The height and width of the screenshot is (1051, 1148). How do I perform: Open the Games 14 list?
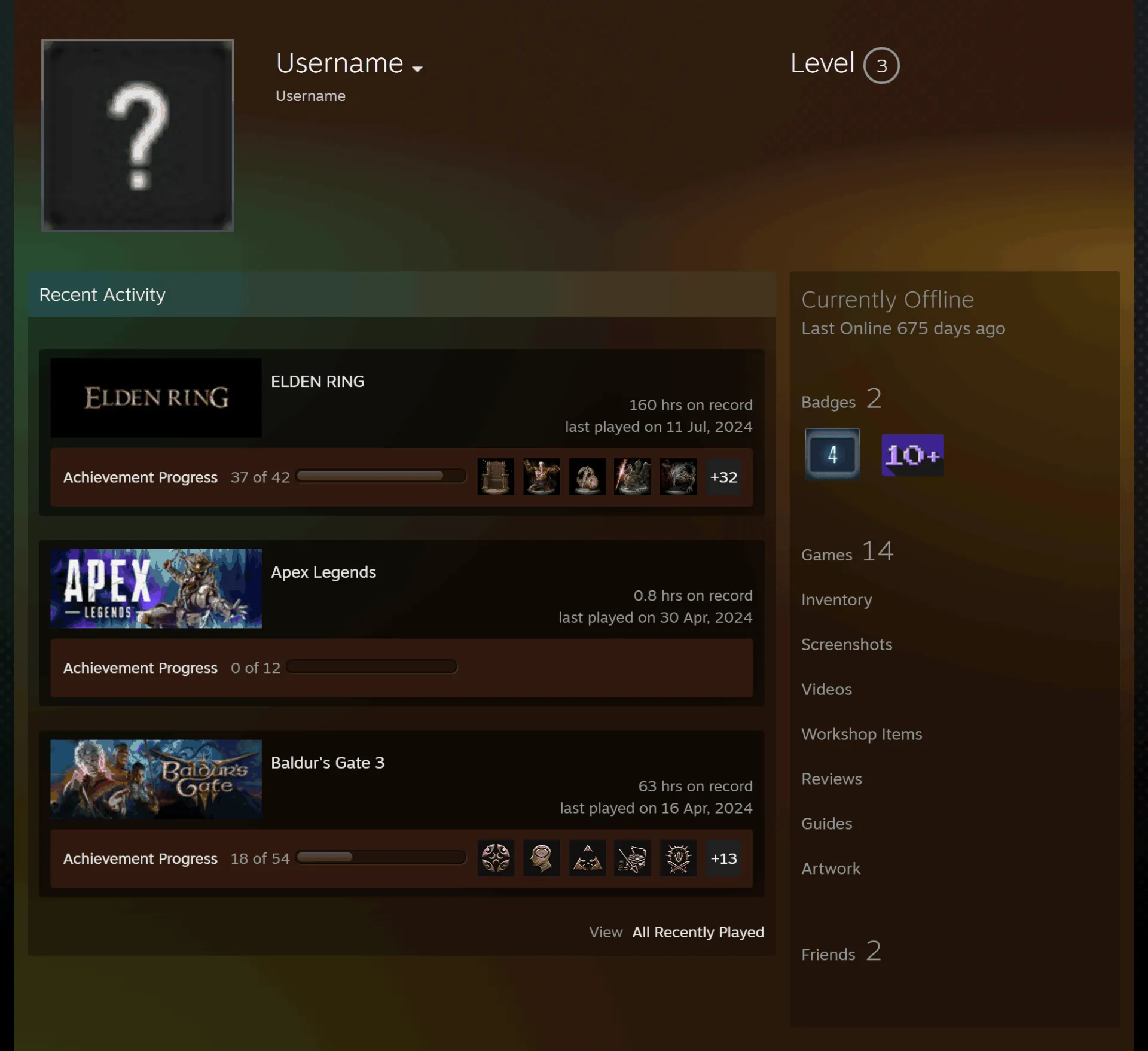coord(847,552)
